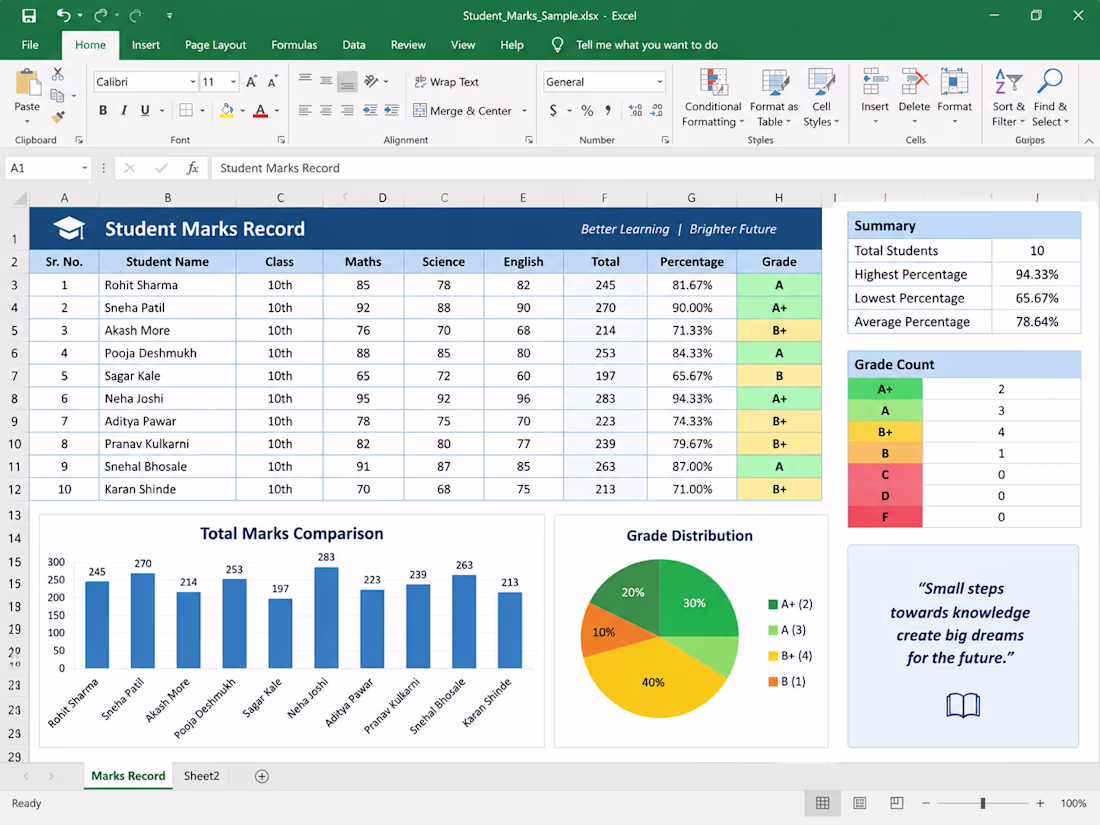Click the Format Painter brush icon

(58, 116)
